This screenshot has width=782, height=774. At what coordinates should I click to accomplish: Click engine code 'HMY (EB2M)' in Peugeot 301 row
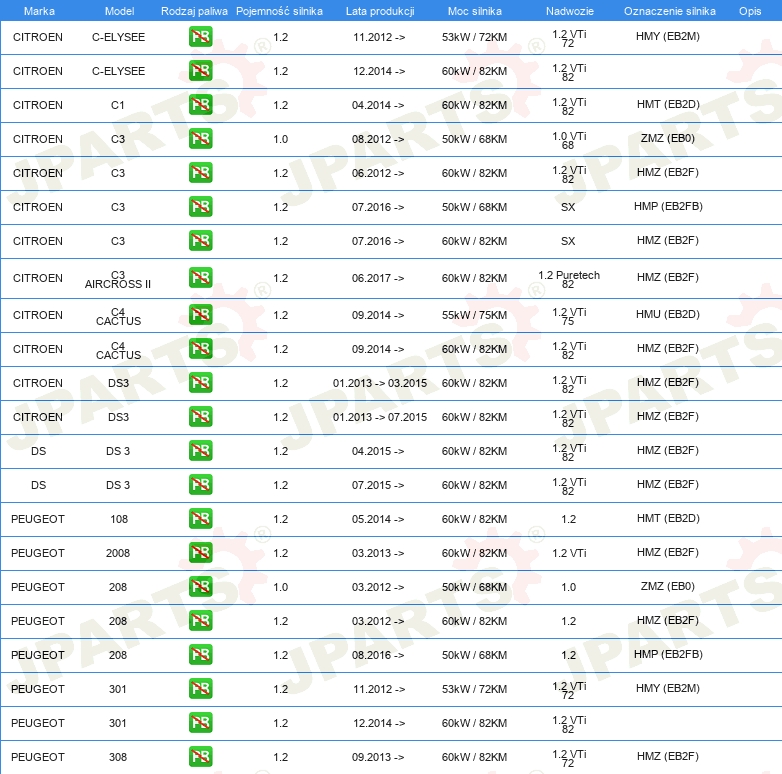[x=668, y=688]
